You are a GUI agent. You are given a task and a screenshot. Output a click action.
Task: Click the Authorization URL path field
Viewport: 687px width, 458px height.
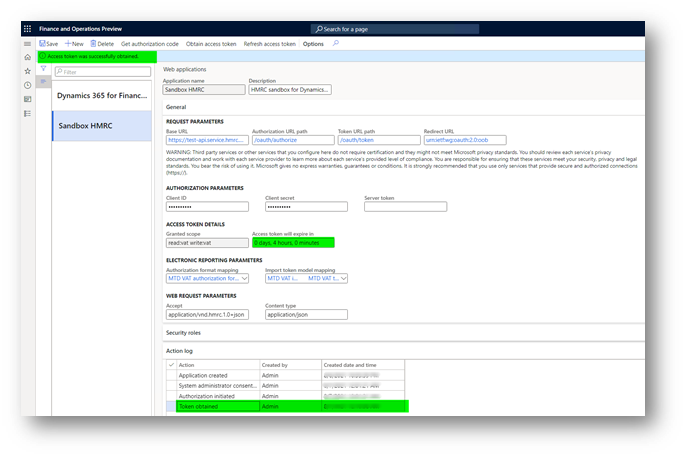click(x=293, y=140)
